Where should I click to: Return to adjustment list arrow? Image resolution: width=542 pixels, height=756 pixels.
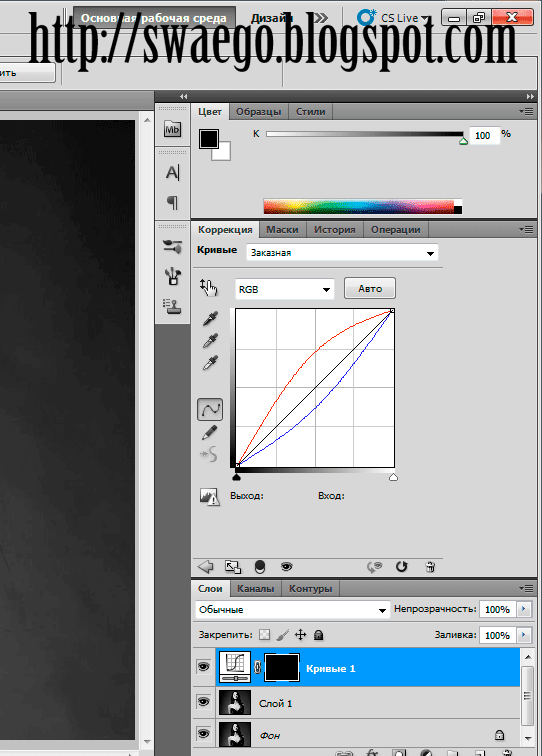click(x=205, y=567)
